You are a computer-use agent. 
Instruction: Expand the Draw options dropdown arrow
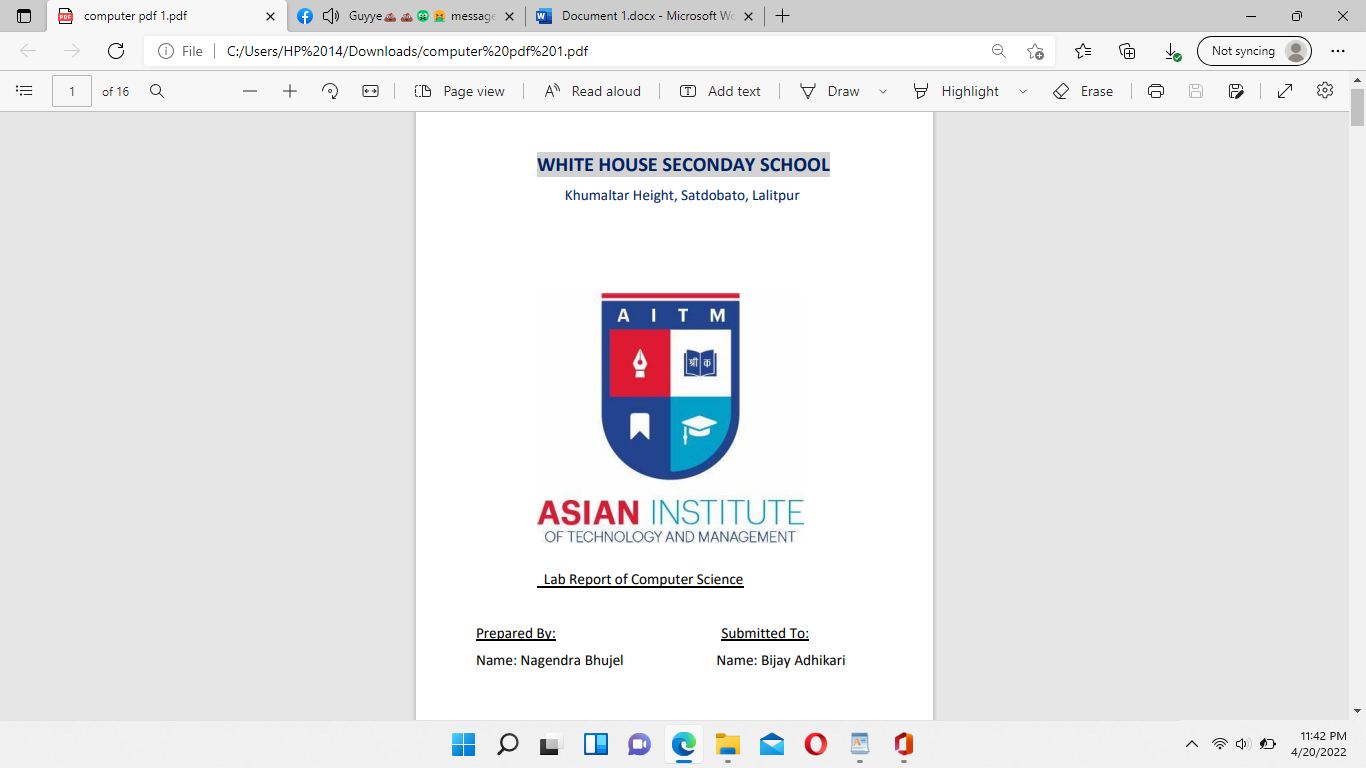[x=883, y=91]
